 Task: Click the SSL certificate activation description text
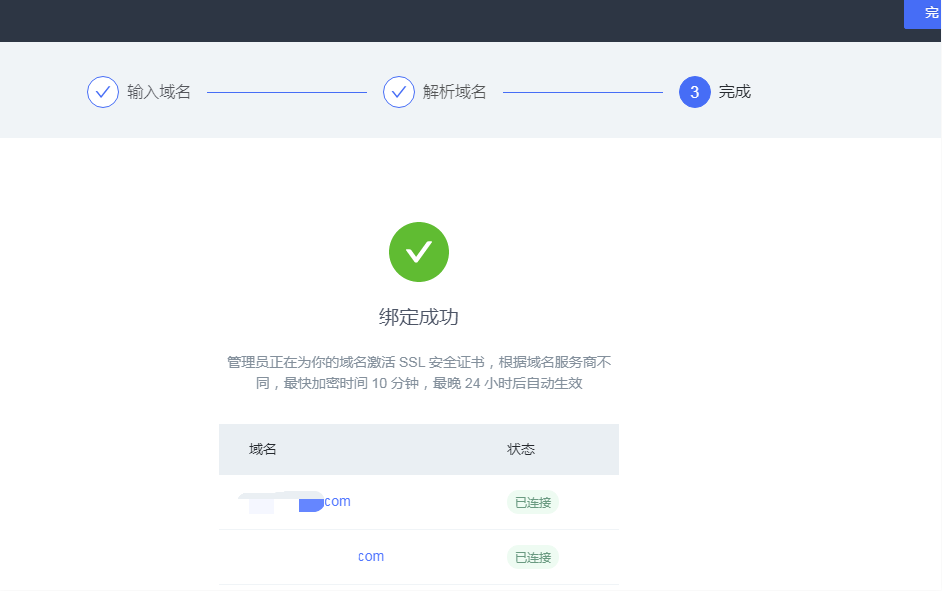coord(419,372)
